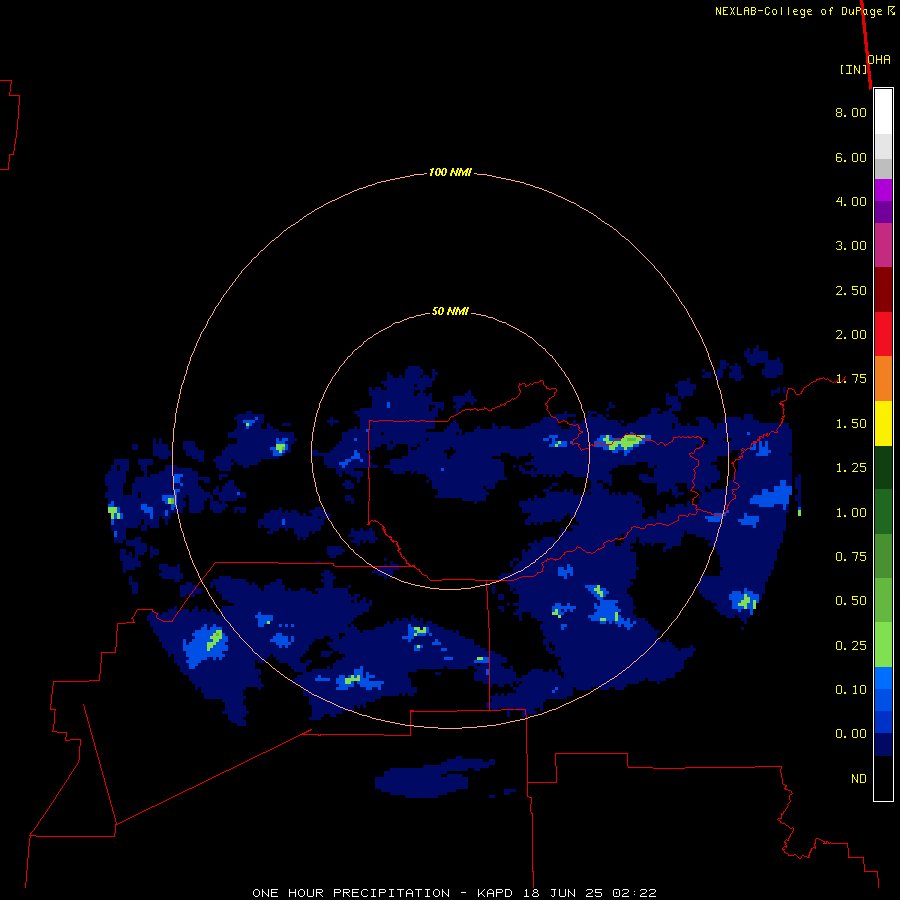Click the 2.50 legend value

coord(851,290)
